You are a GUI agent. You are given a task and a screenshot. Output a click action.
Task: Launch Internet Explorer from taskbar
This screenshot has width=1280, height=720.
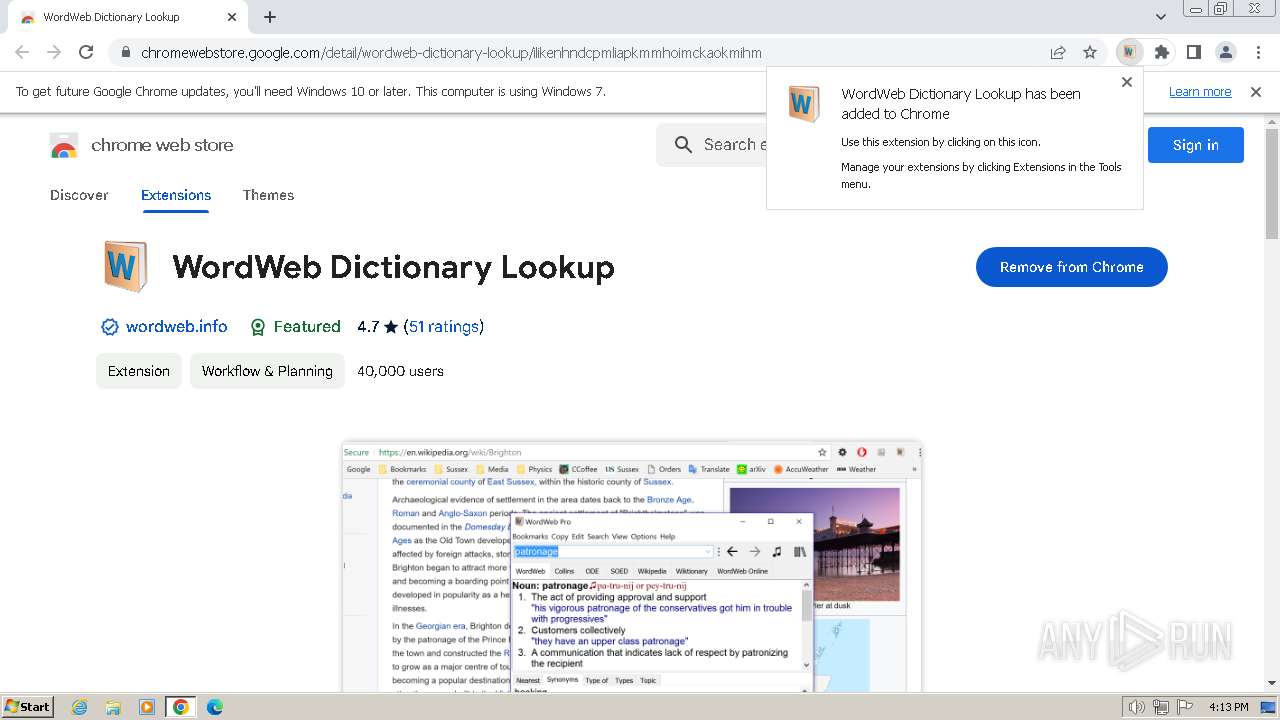point(79,707)
